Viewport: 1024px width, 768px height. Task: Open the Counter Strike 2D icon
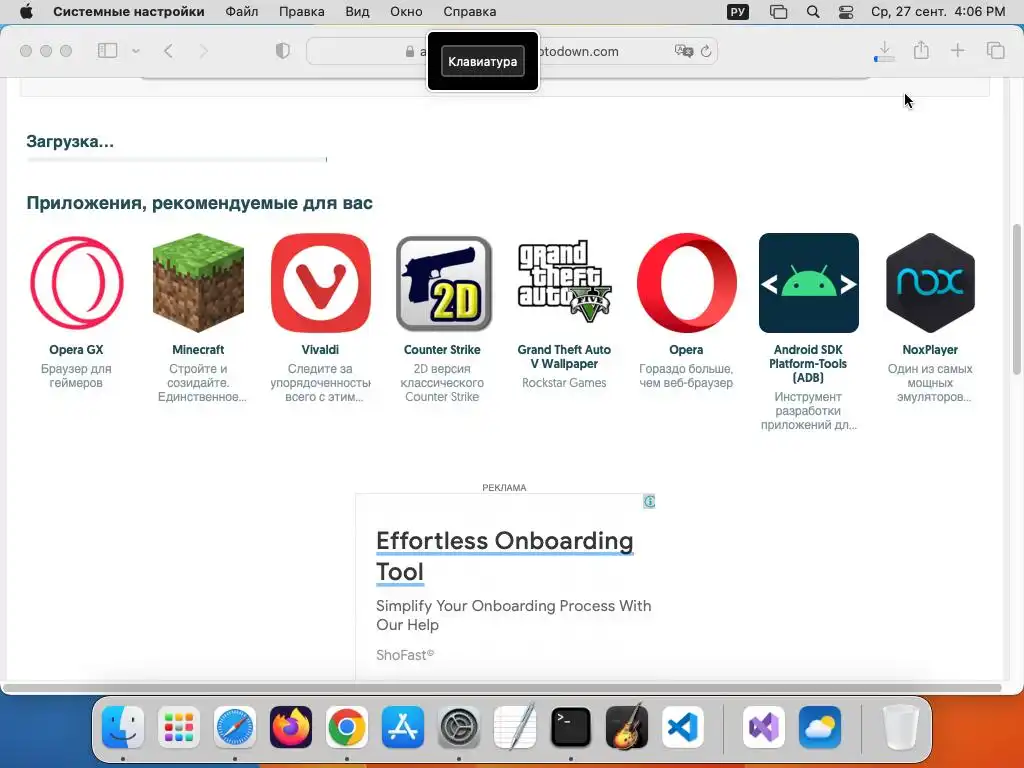click(443, 283)
